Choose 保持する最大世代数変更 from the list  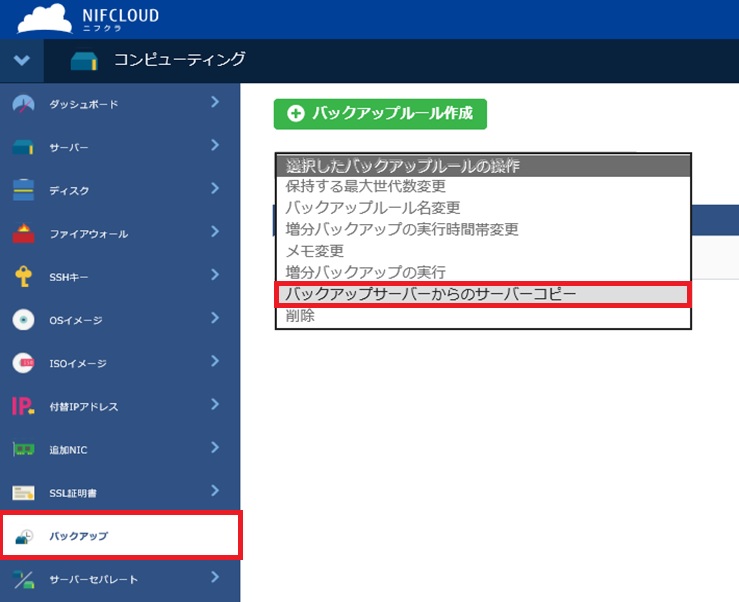point(483,186)
